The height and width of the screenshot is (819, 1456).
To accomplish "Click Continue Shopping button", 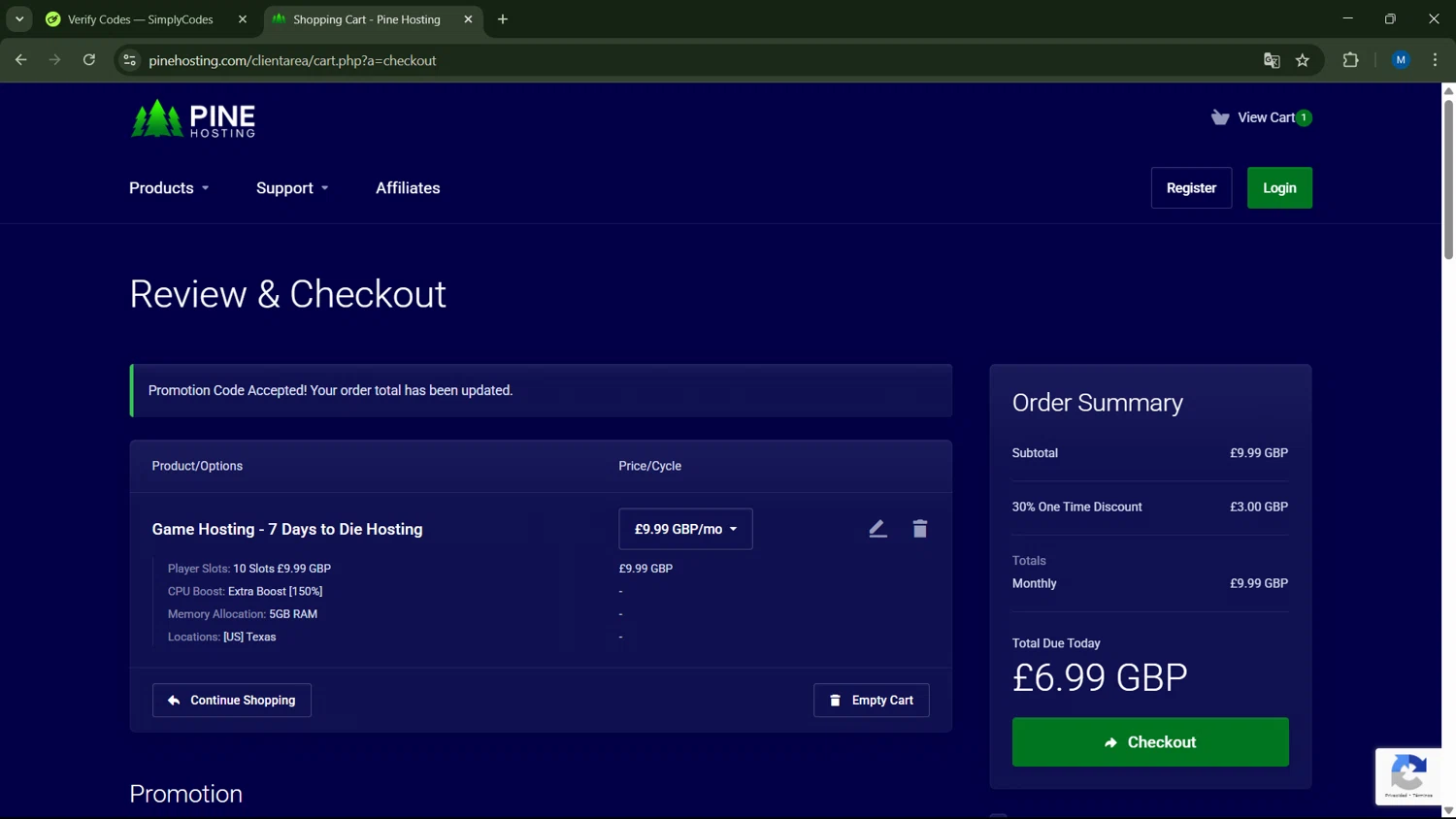I will pos(232,701).
